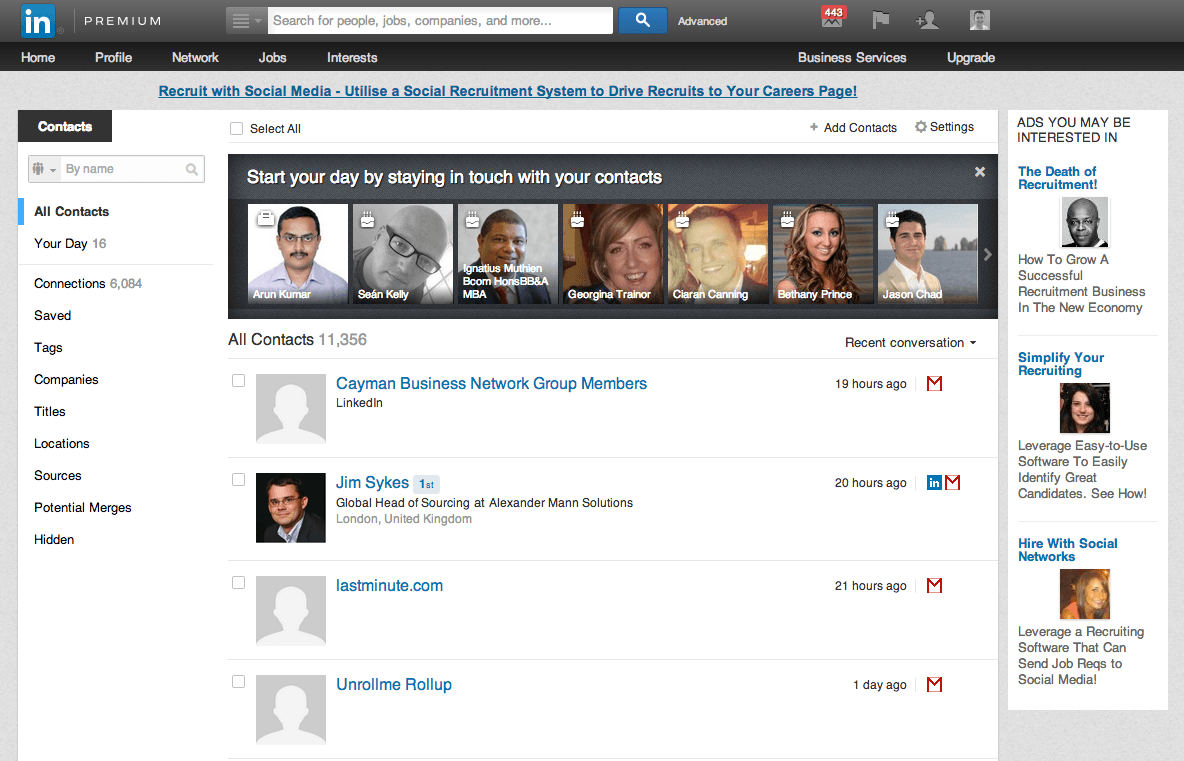Image resolution: width=1184 pixels, height=761 pixels.
Task: Check the lastminute.com checkbox
Action: 239,582
